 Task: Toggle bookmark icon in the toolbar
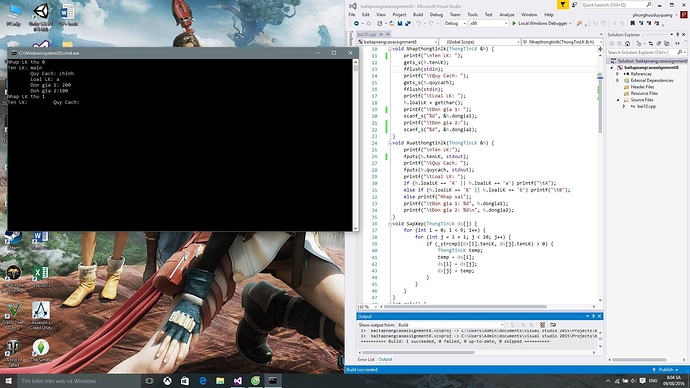point(633,23)
